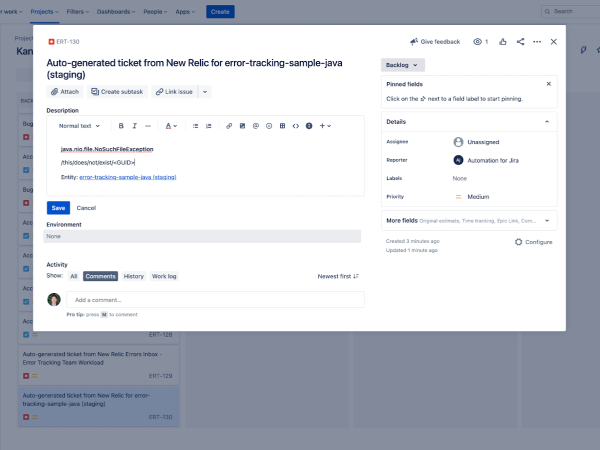Save the description changes

pos(58,208)
